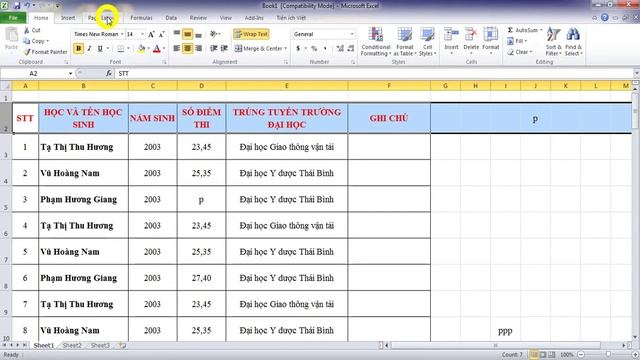Expand the Copy dropdown arrow
The height and width of the screenshot is (360, 640).
47,41
